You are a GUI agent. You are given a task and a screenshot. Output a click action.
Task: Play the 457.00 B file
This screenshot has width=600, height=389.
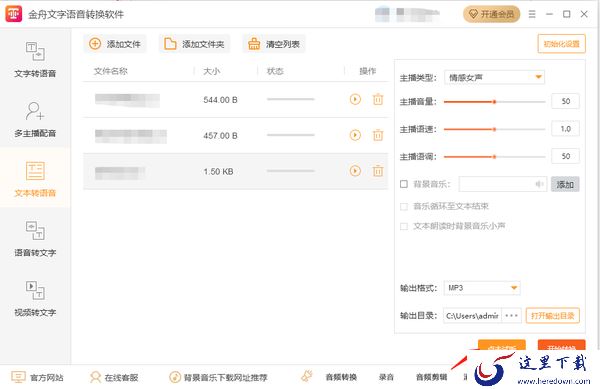pyautogui.click(x=355, y=135)
